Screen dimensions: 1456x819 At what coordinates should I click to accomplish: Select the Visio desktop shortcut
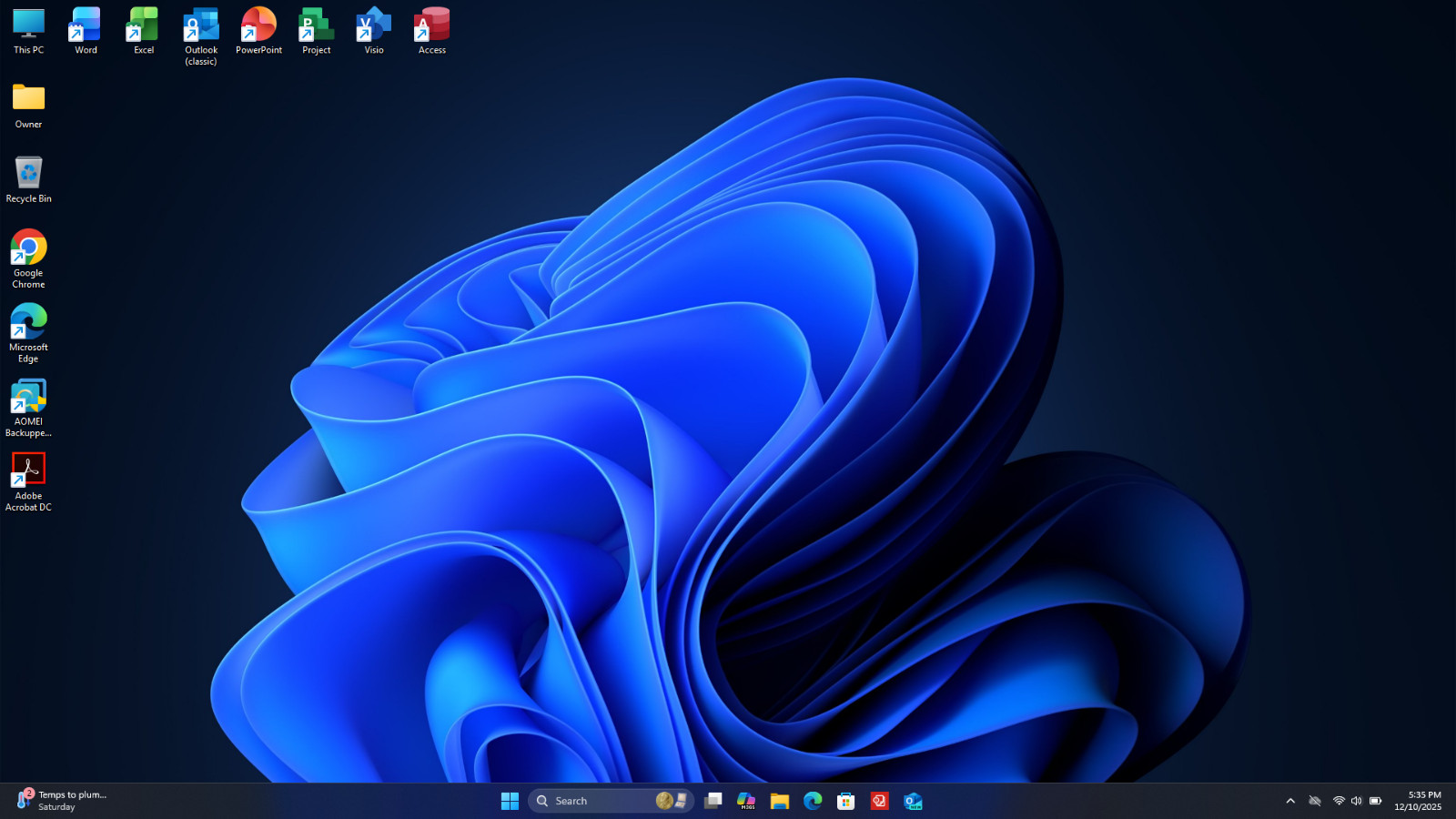coord(374,31)
